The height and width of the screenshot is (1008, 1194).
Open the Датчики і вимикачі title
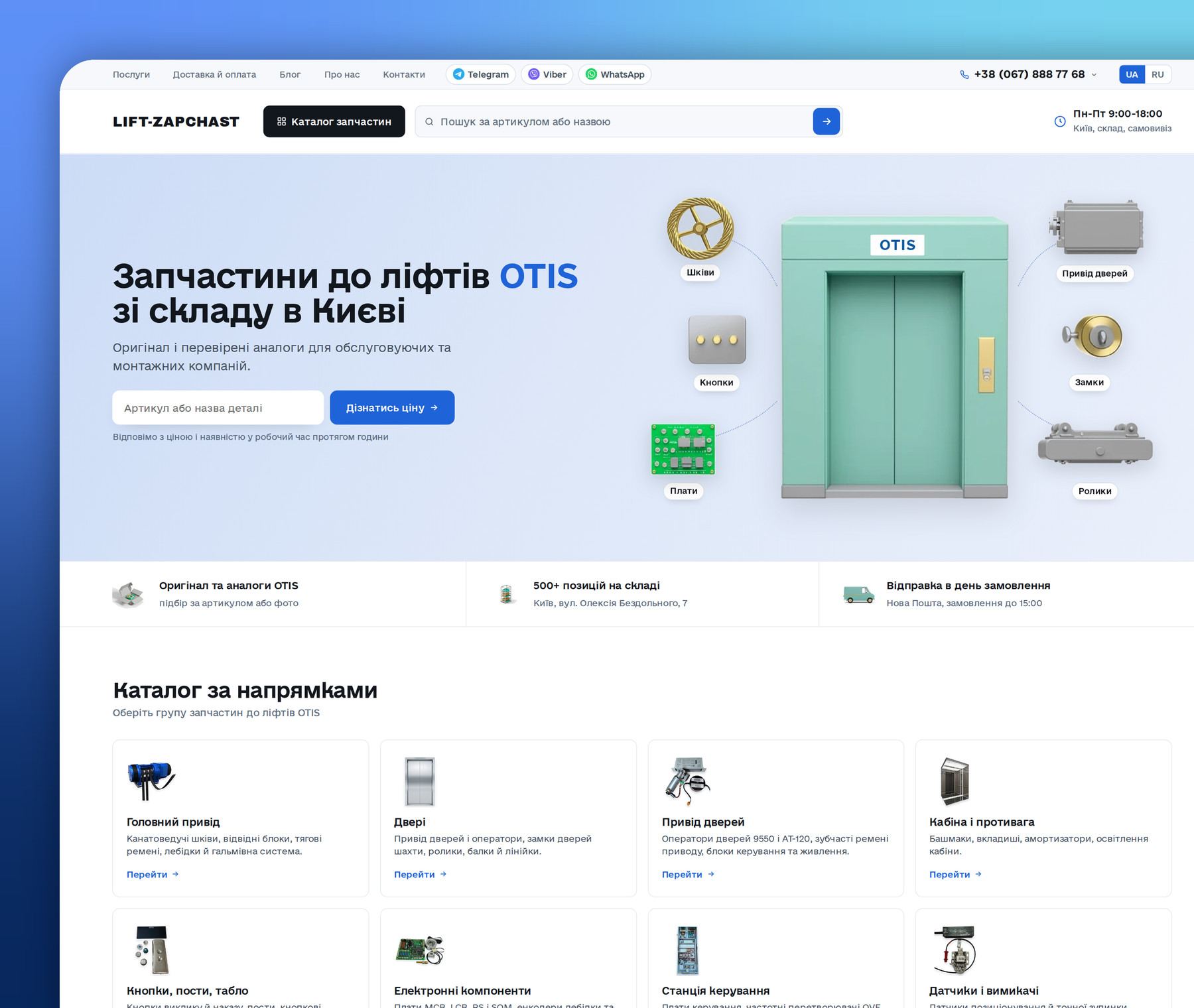(984, 991)
